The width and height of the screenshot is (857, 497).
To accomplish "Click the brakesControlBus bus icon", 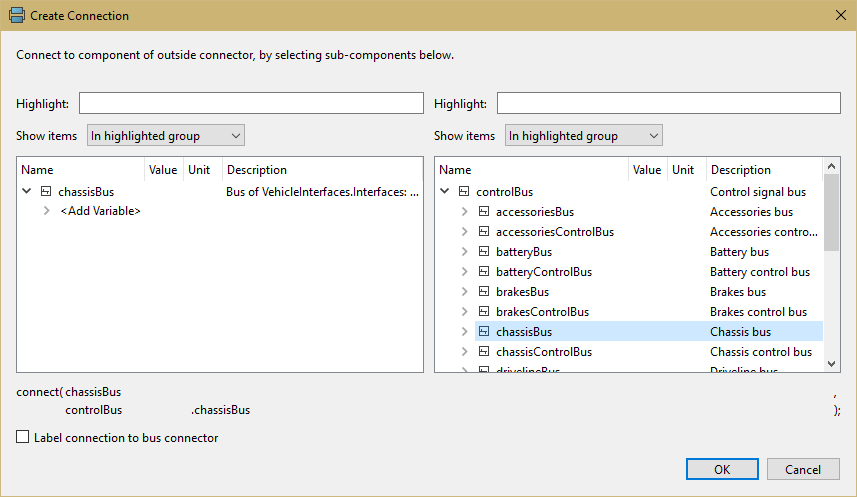I will pyautogui.click(x=484, y=312).
